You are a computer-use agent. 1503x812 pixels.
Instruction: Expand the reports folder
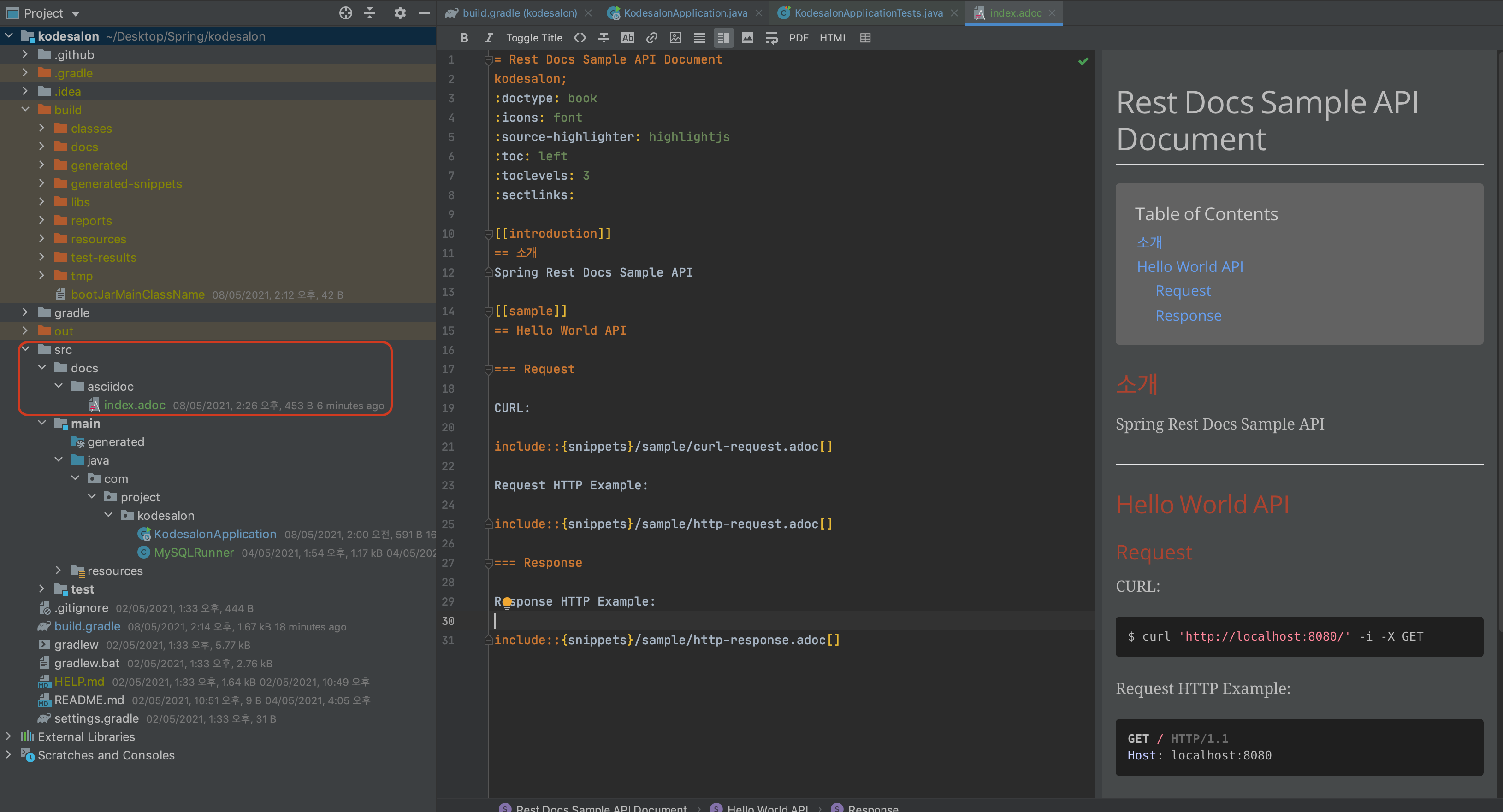click(x=41, y=220)
